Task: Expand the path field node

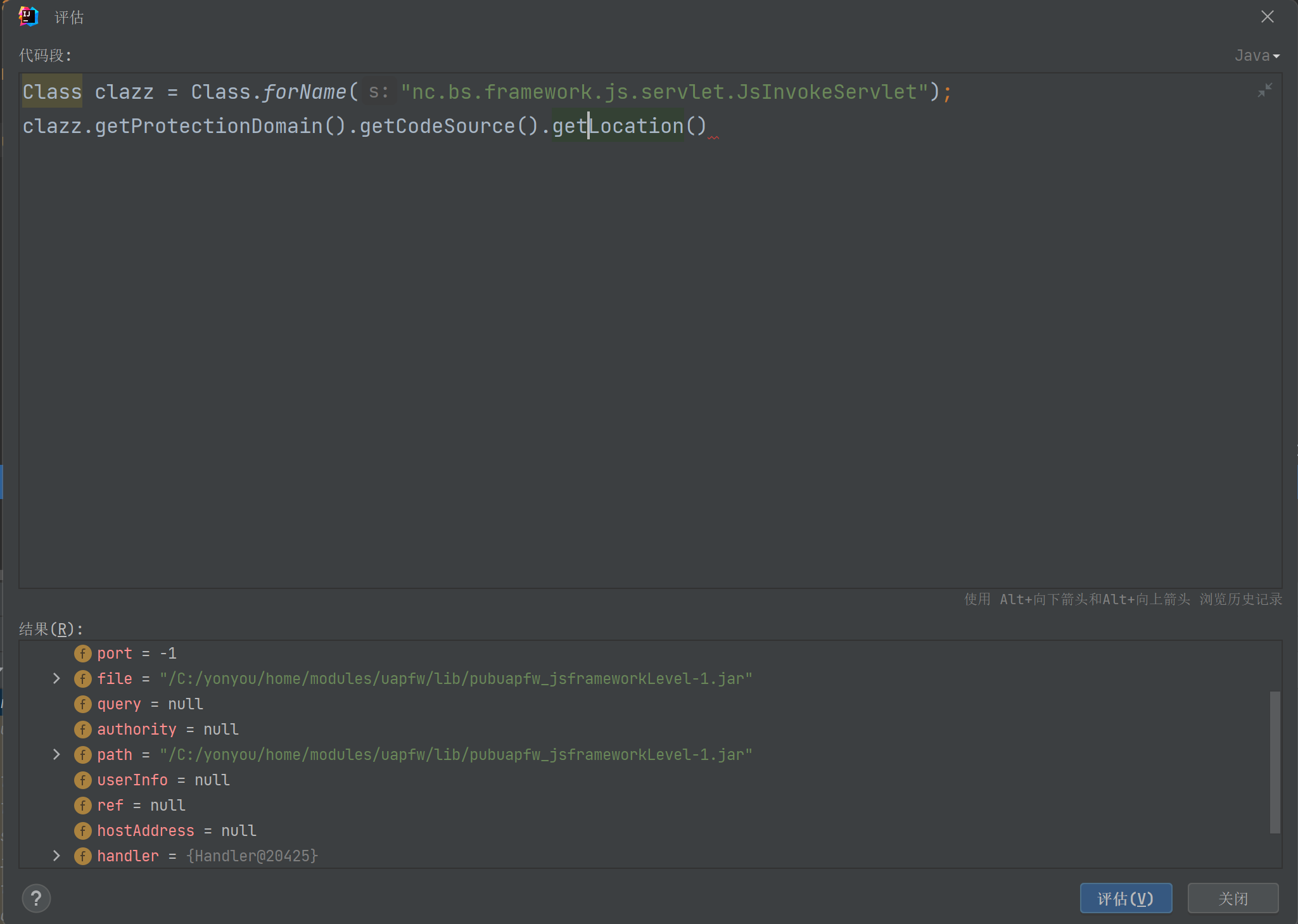Action: (x=56, y=754)
